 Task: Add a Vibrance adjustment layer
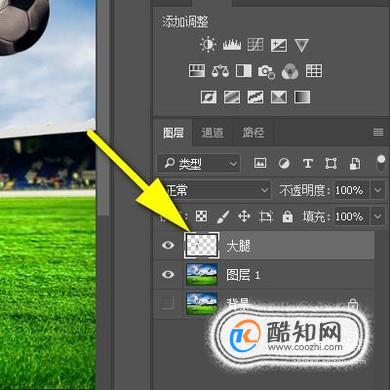tap(301, 45)
